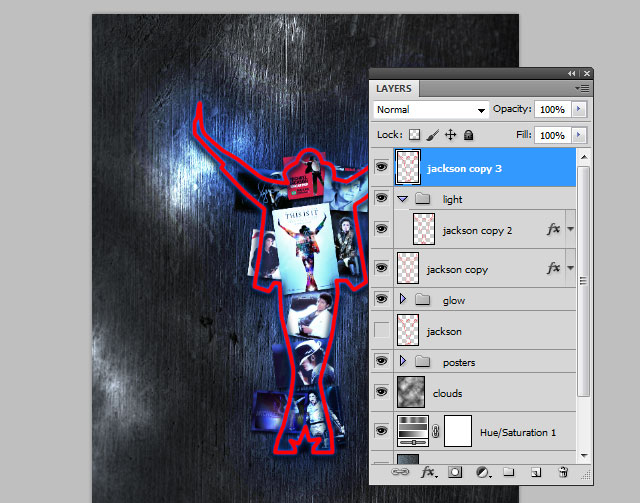Screen dimensions: 640x503
Task: Click the Opacity label
Action: pyautogui.click(x=512, y=109)
